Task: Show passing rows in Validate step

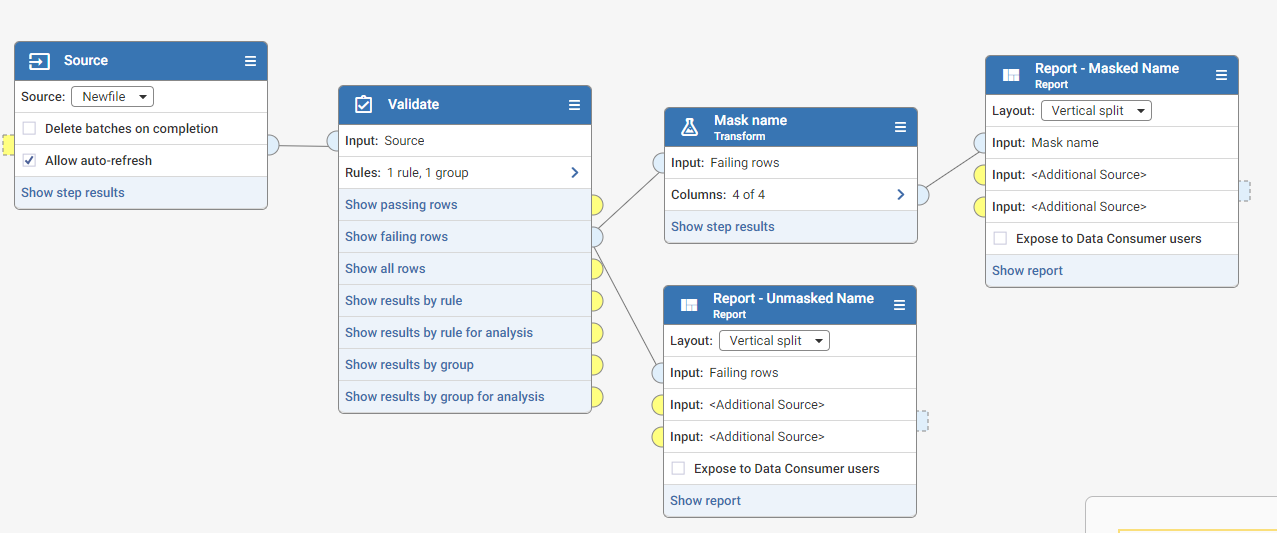Action: [x=401, y=205]
